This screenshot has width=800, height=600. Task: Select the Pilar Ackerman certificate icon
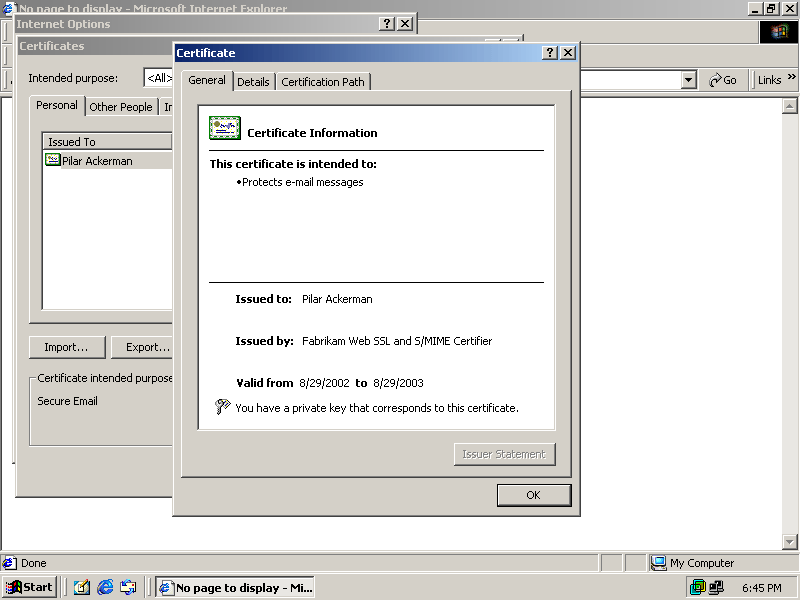coord(52,160)
